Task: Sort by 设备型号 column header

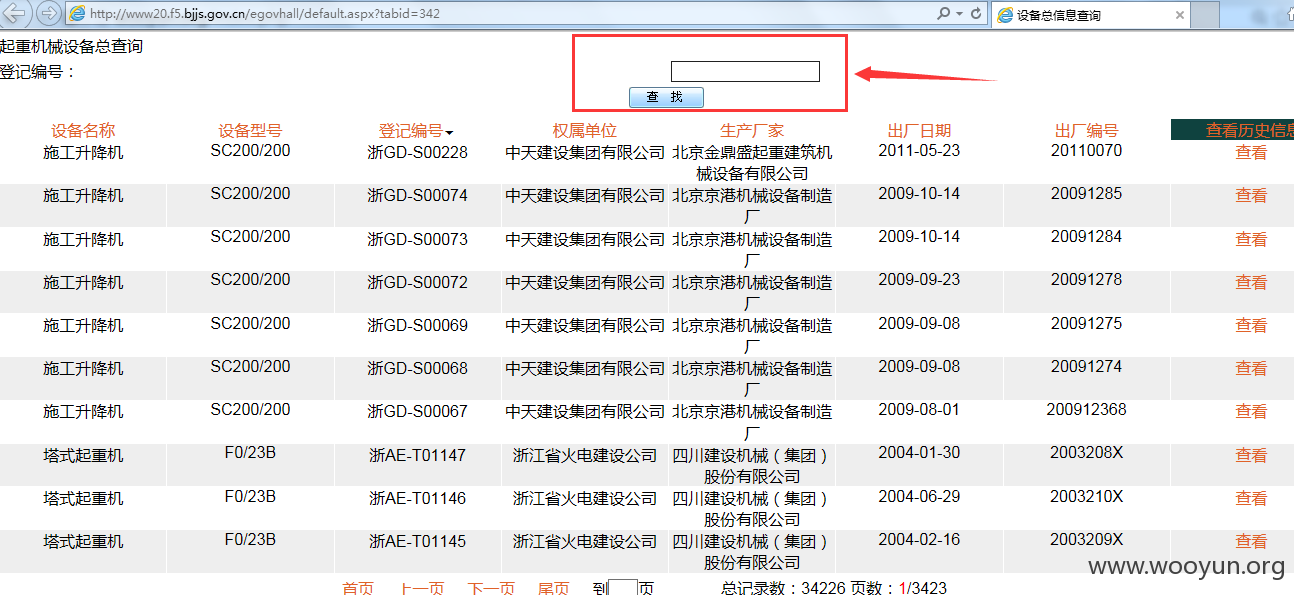Action: 250,131
